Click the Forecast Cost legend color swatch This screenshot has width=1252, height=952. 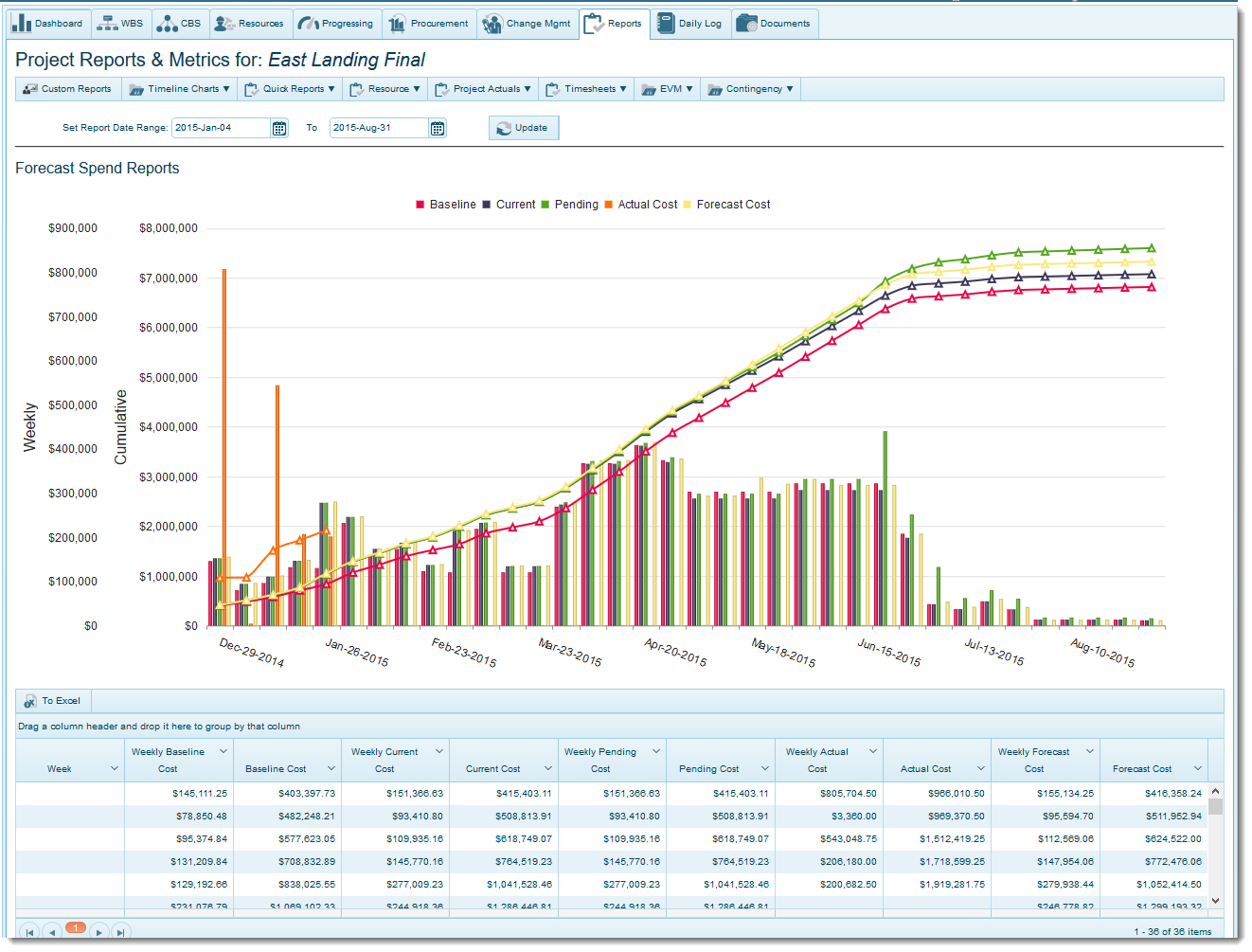688,205
